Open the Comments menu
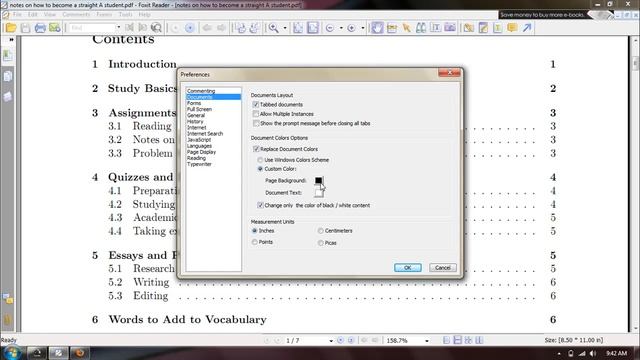 [76, 14]
